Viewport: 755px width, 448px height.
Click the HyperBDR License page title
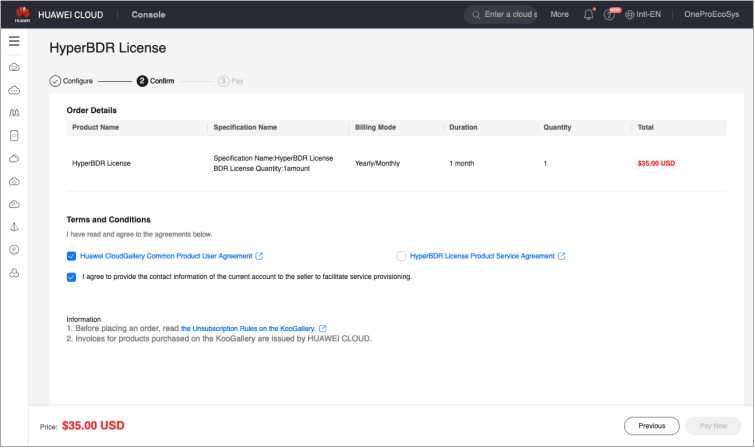pos(107,48)
